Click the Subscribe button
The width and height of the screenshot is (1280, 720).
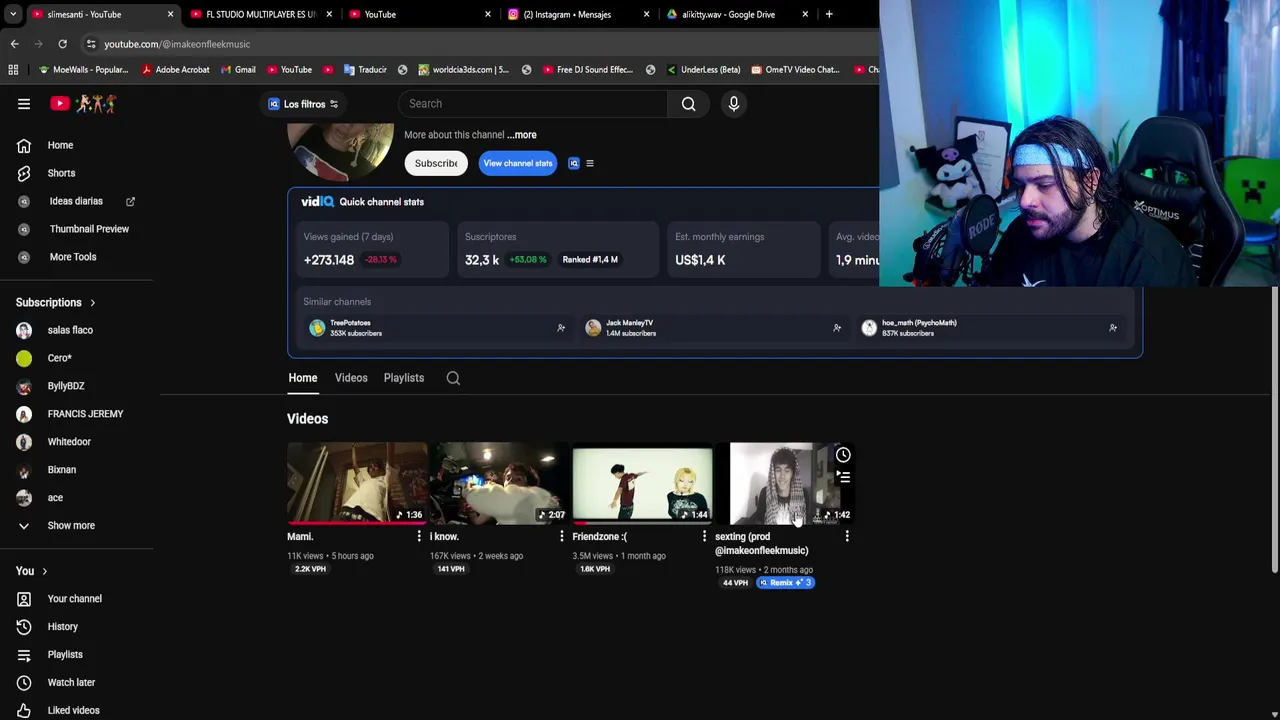(436, 163)
